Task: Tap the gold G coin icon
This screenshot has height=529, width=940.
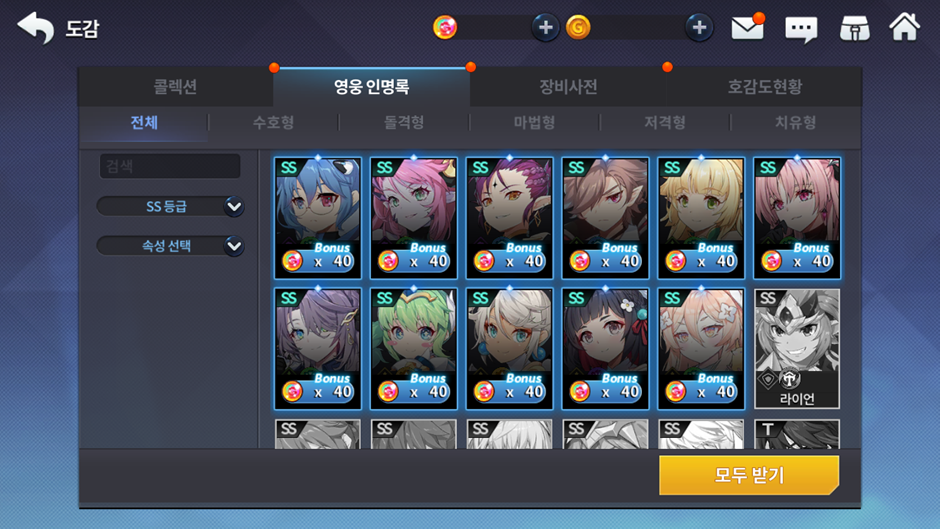Action: pyautogui.click(x=579, y=28)
